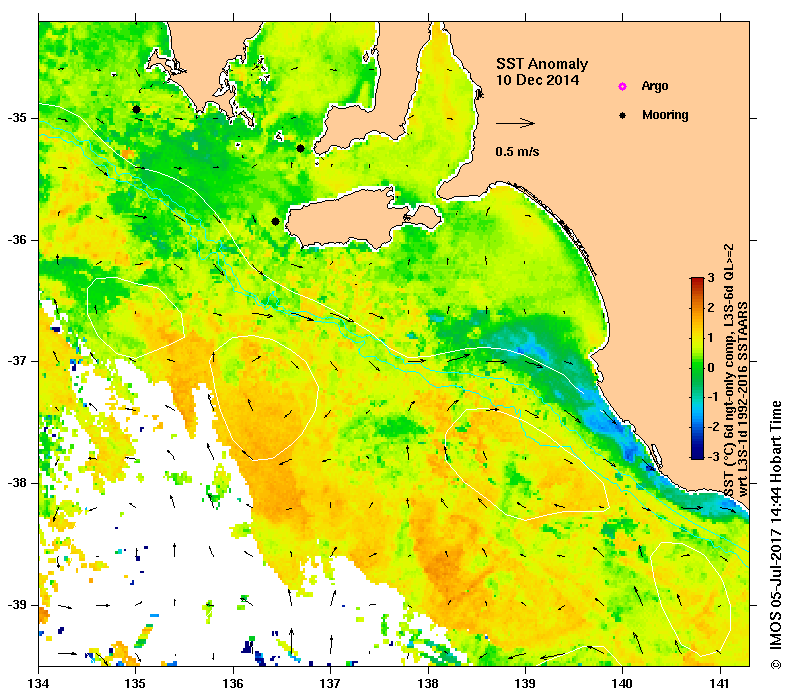Click the longitude label 137
The width and height of the screenshot is (791, 700).
click(x=330, y=684)
